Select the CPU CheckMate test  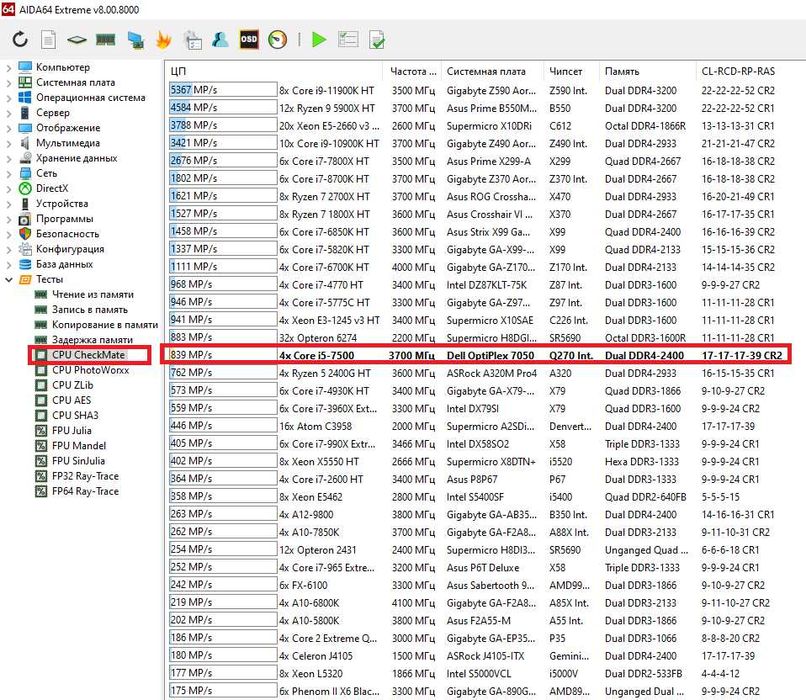[88, 355]
